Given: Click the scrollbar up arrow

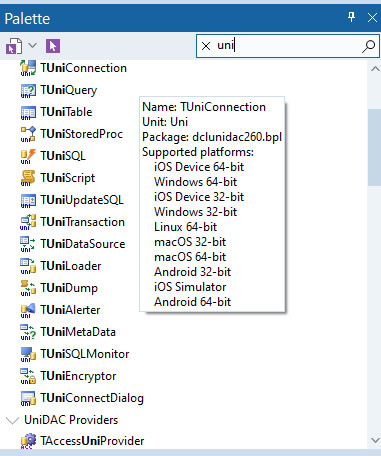Looking at the screenshot, I should [x=375, y=69].
